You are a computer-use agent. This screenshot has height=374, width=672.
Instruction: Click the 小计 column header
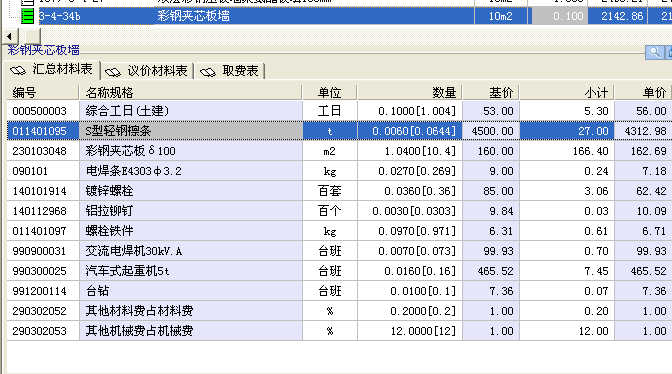(x=567, y=92)
